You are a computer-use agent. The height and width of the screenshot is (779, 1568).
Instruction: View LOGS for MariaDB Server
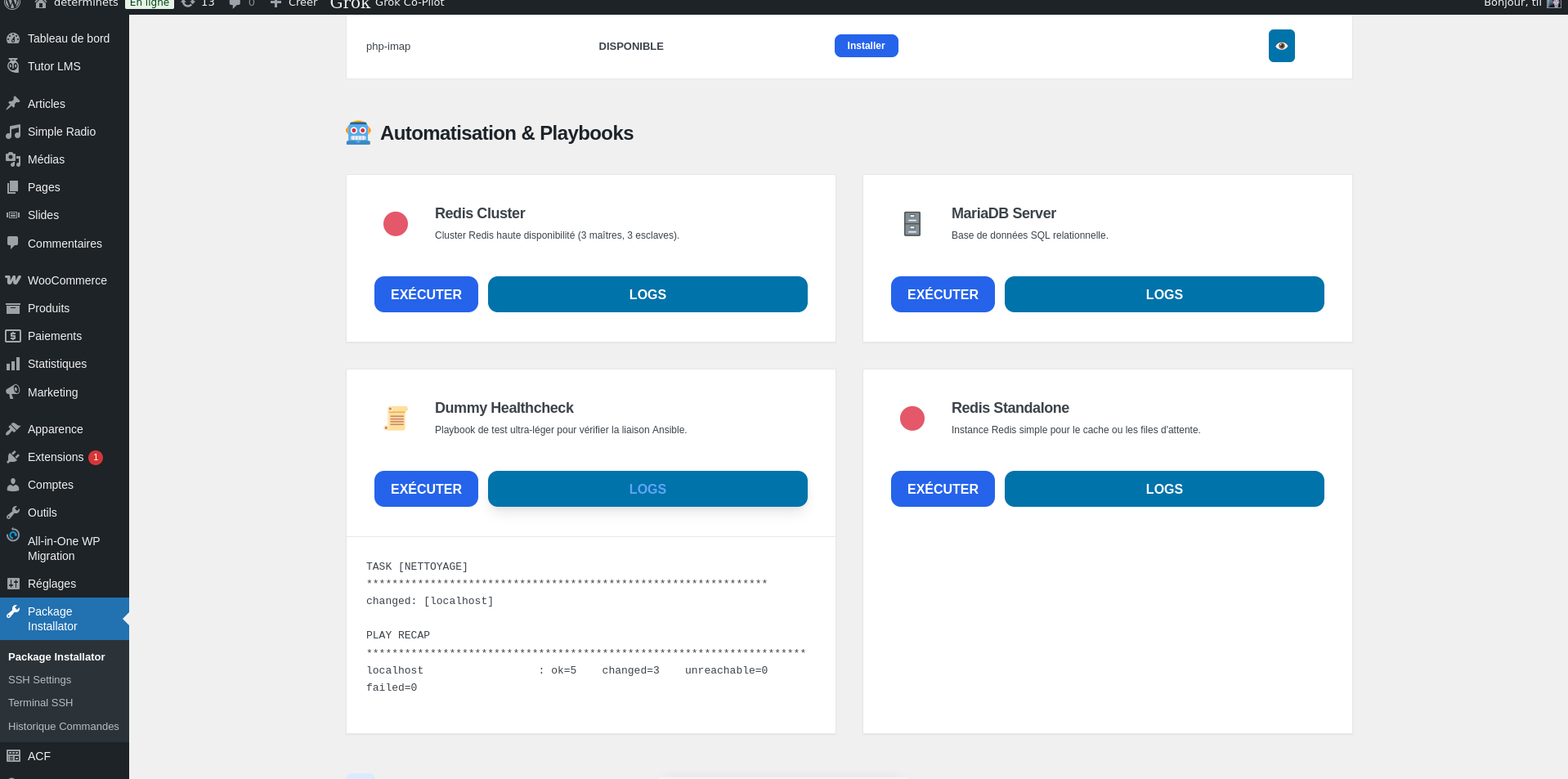[1164, 294]
